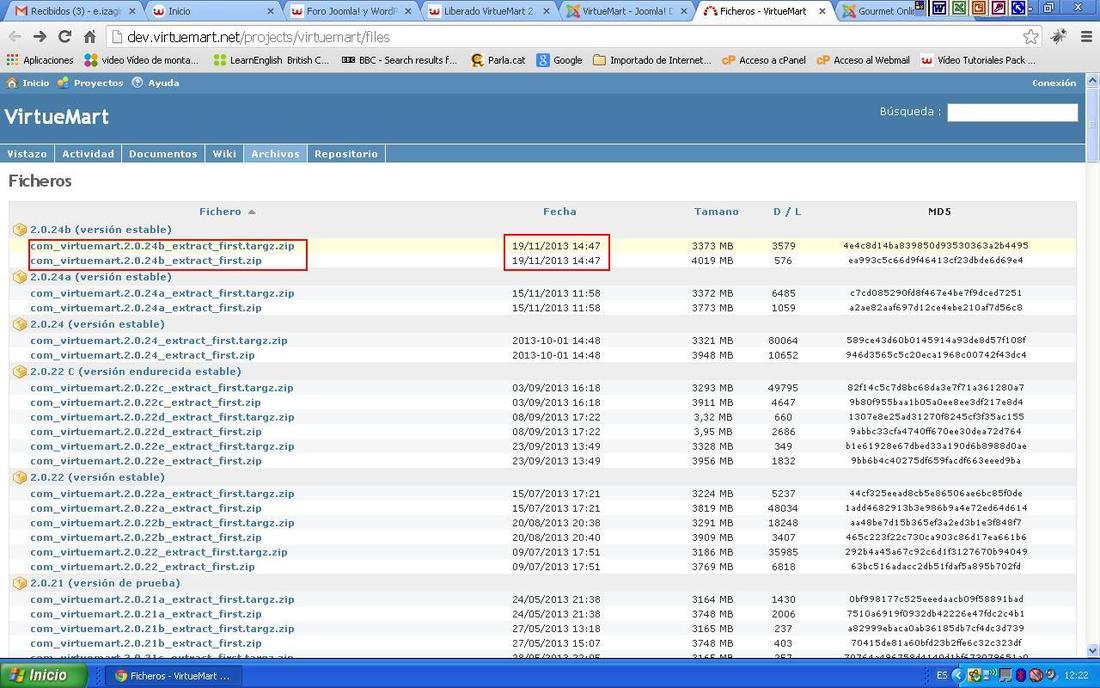Download com_virtuemart.2.0.24b_extract_first.zip
The height and width of the screenshot is (688, 1100).
146,261
